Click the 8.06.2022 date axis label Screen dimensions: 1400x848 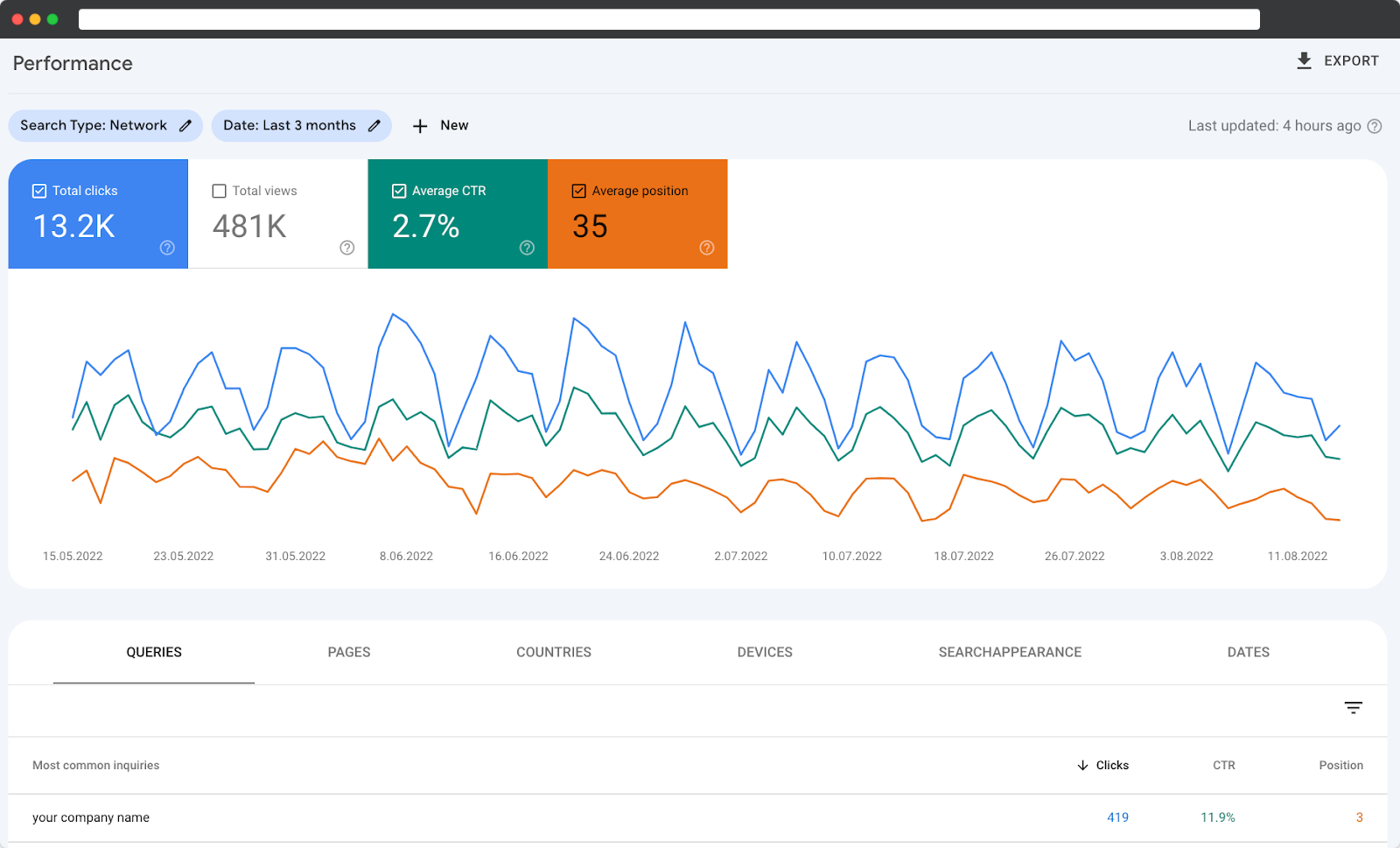[406, 556]
